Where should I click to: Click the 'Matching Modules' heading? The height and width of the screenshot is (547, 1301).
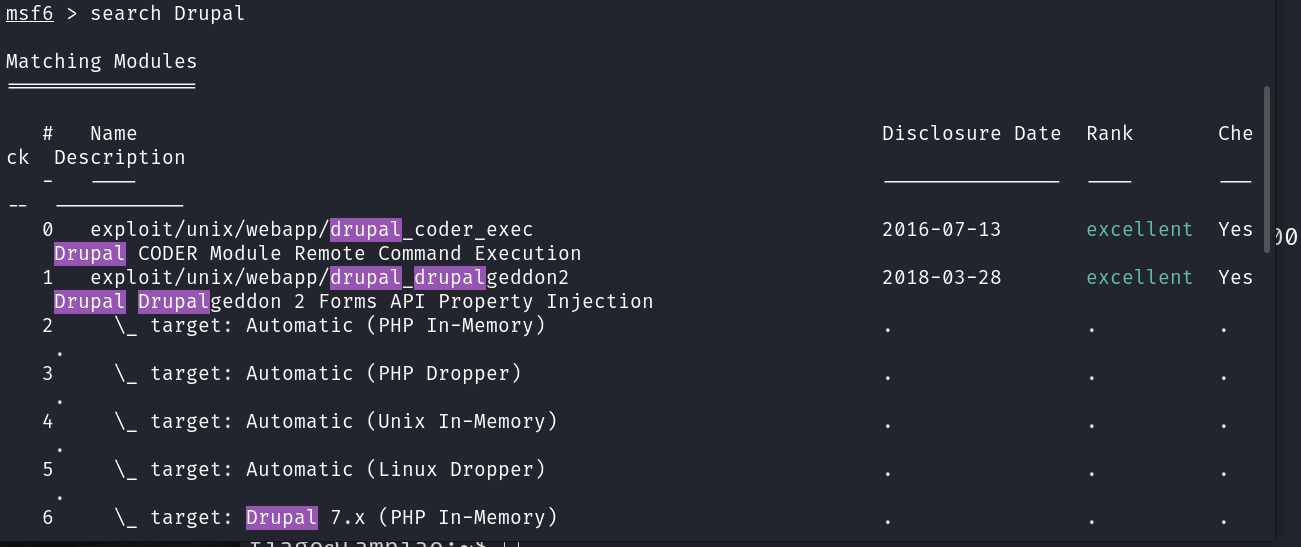pos(101,61)
